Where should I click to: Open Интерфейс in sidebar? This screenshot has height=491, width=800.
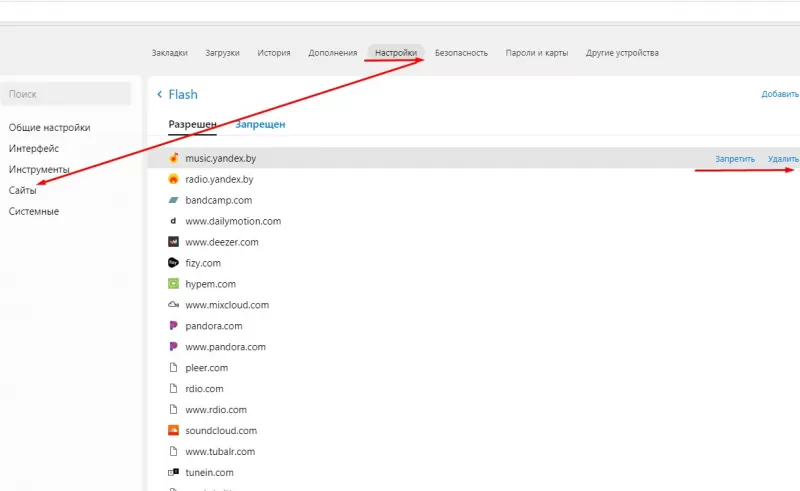point(34,149)
